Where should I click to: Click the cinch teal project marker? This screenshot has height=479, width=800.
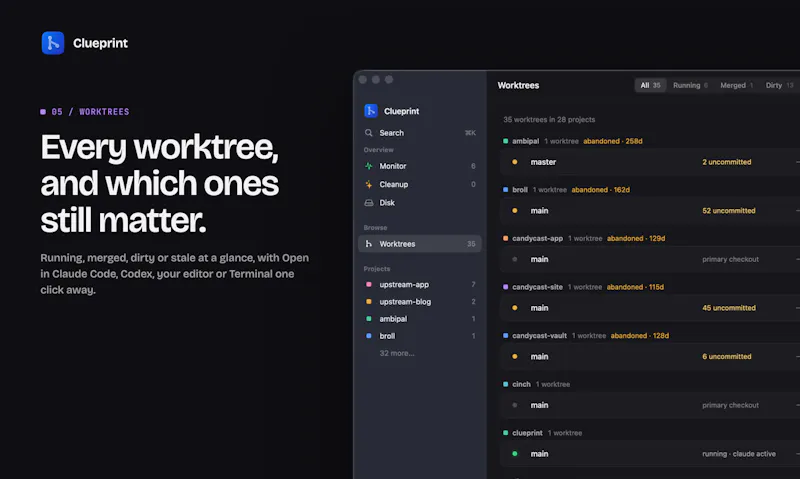click(x=505, y=384)
